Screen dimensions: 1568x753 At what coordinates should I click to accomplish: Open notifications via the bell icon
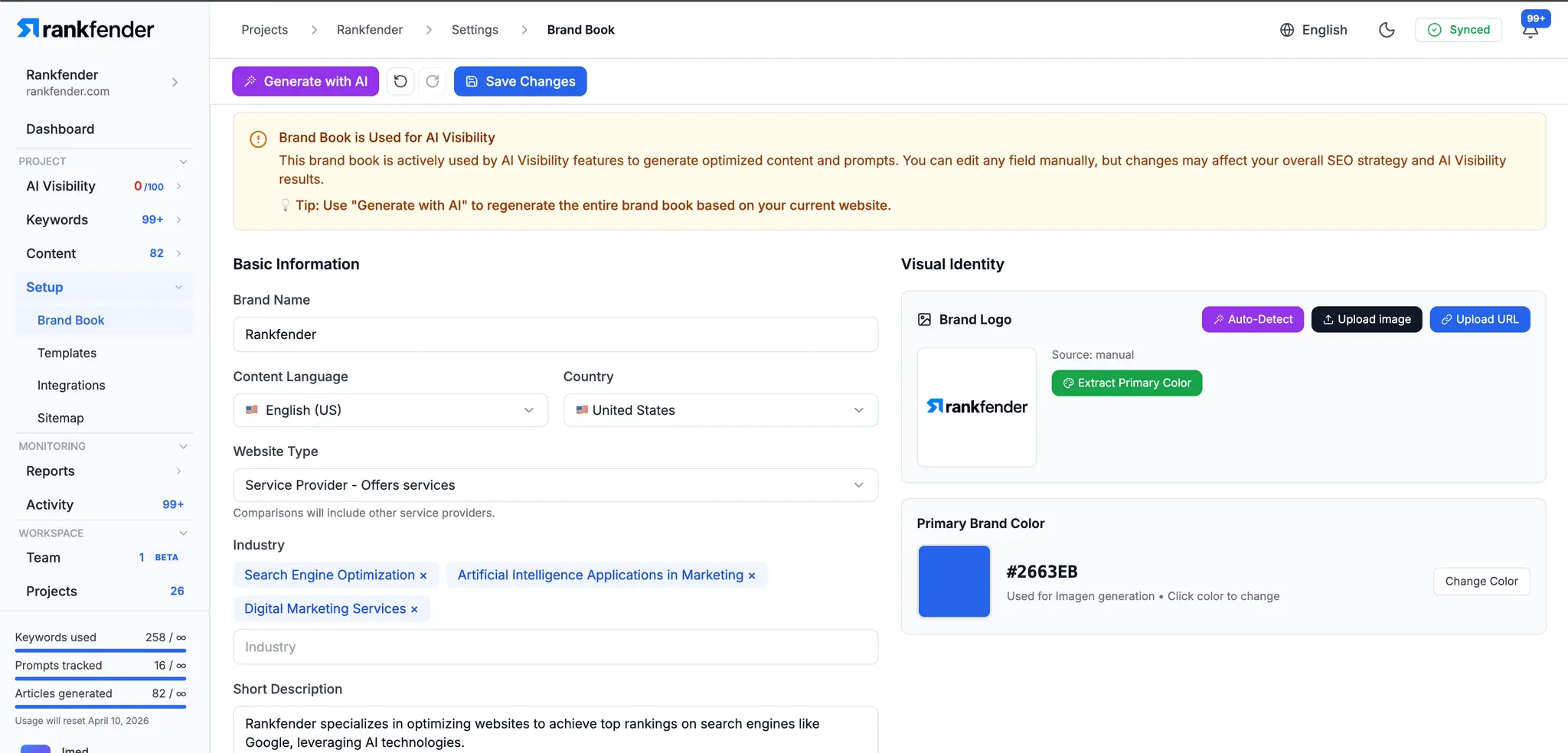pyautogui.click(x=1530, y=31)
